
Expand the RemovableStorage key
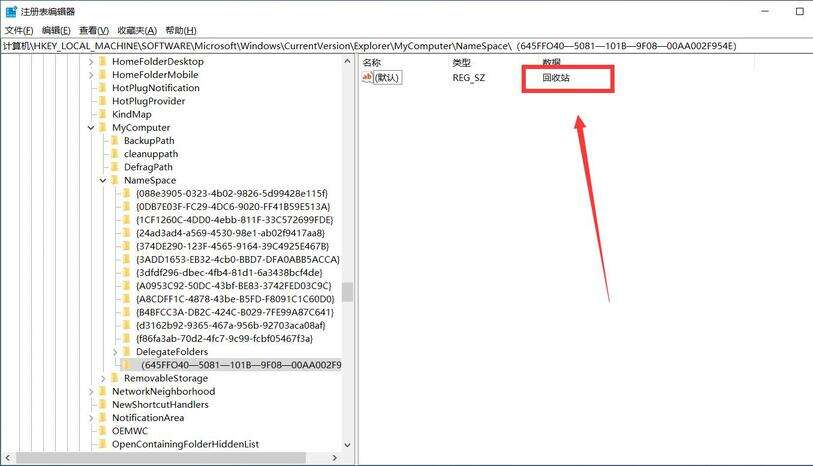(x=103, y=378)
